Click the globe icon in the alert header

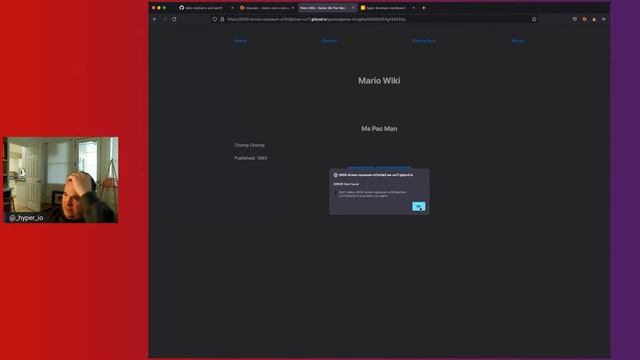[x=336, y=175]
